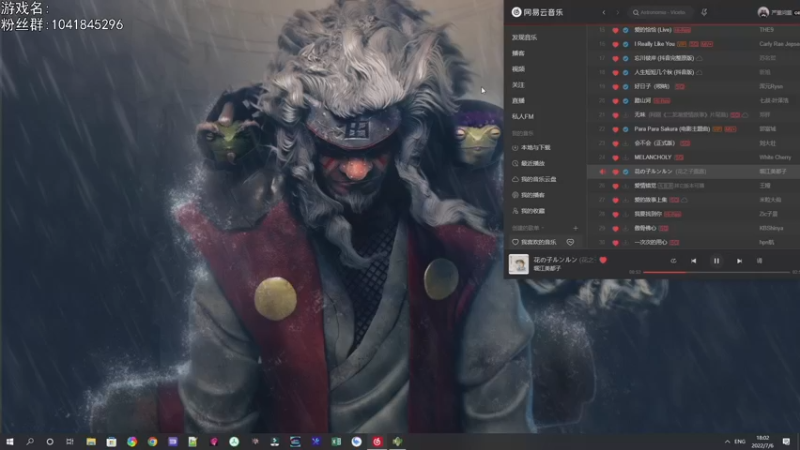Change the loop playback mode
The width and height of the screenshot is (800, 450).
pyautogui.click(x=673, y=261)
